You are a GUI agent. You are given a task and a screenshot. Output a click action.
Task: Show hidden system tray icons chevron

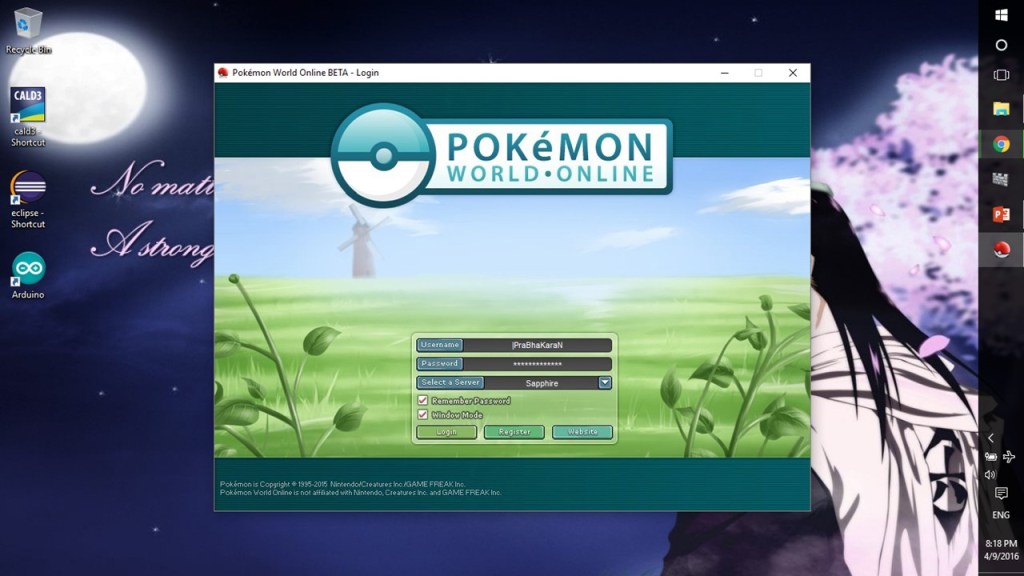coord(991,438)
